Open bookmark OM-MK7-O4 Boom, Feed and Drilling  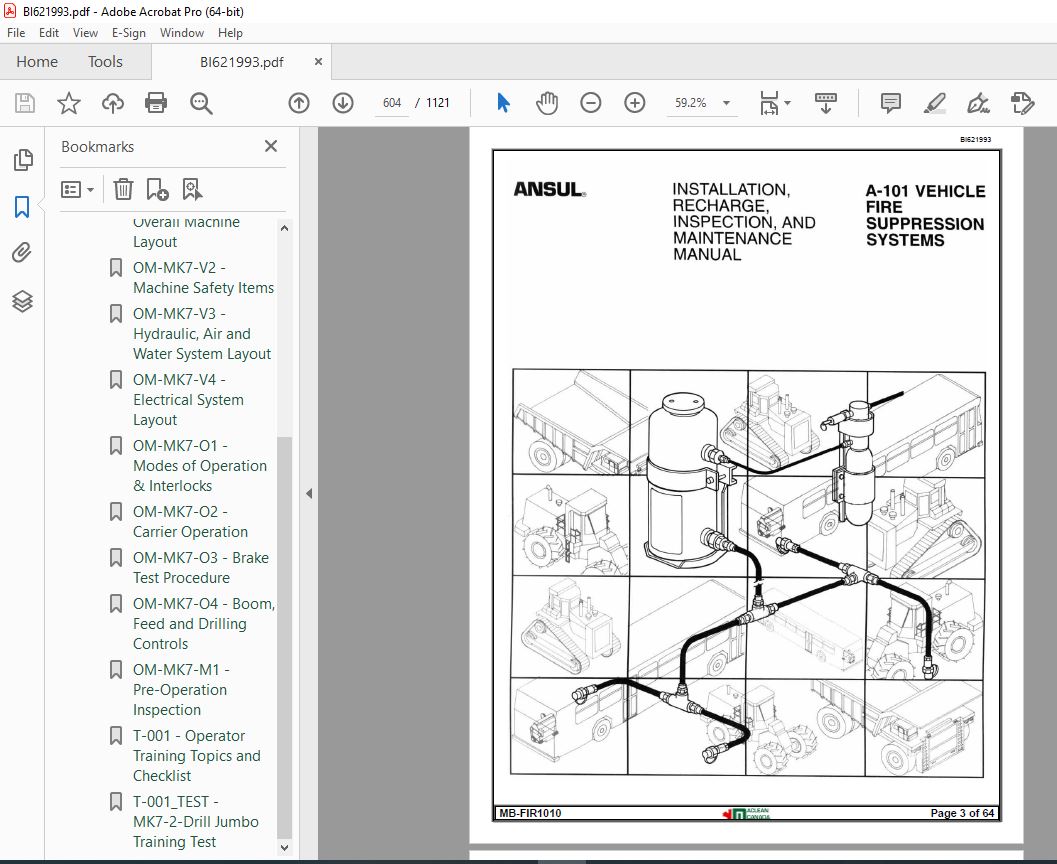[x=203, y=623]
